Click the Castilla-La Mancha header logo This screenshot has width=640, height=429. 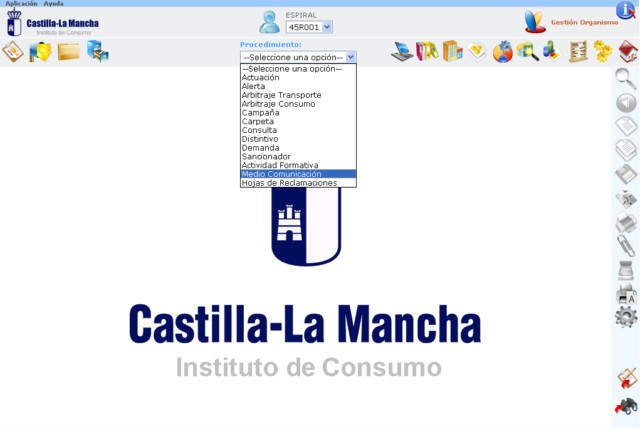tap(53, 23)
